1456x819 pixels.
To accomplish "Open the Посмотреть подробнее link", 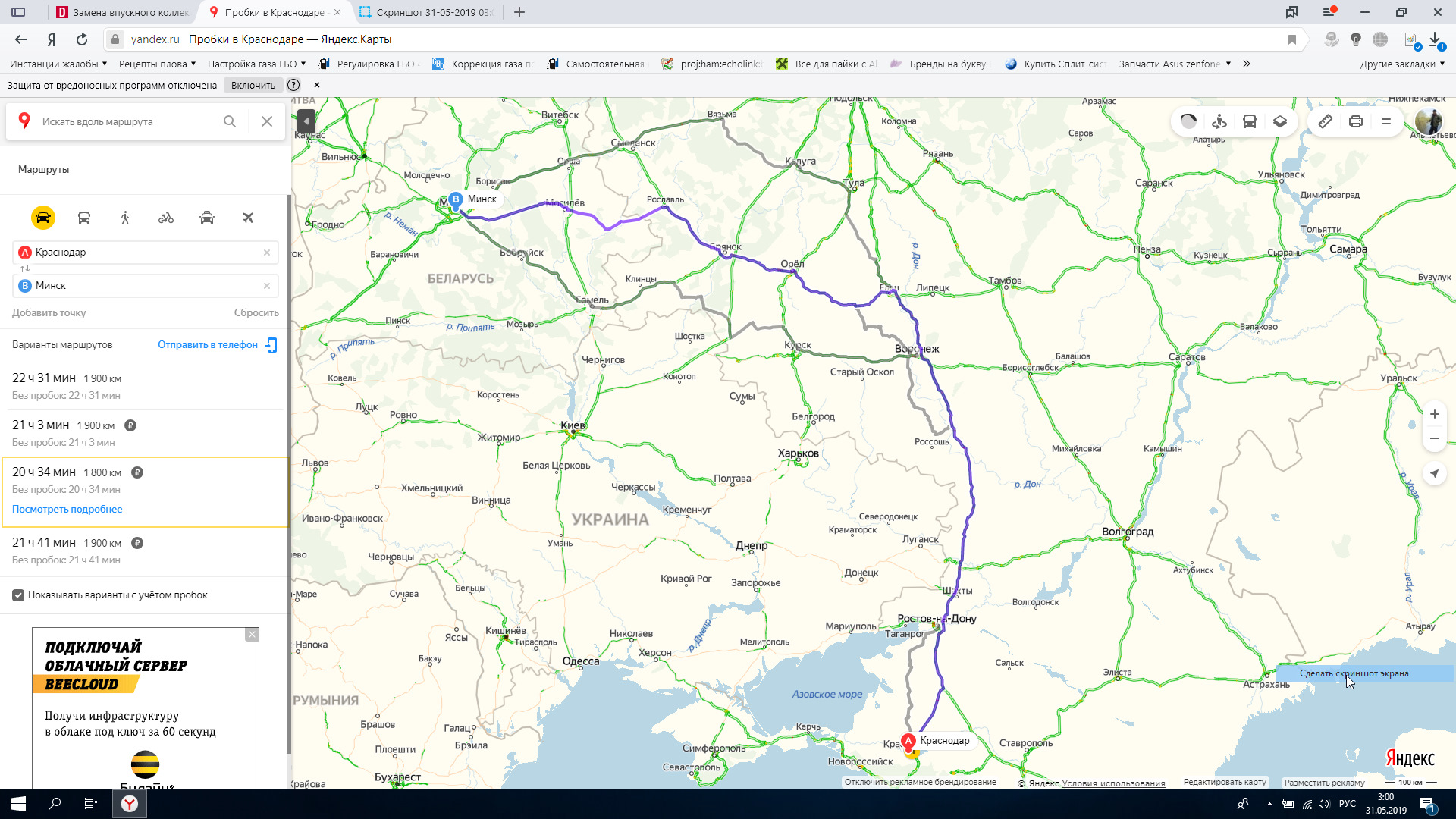I will 67,510.
